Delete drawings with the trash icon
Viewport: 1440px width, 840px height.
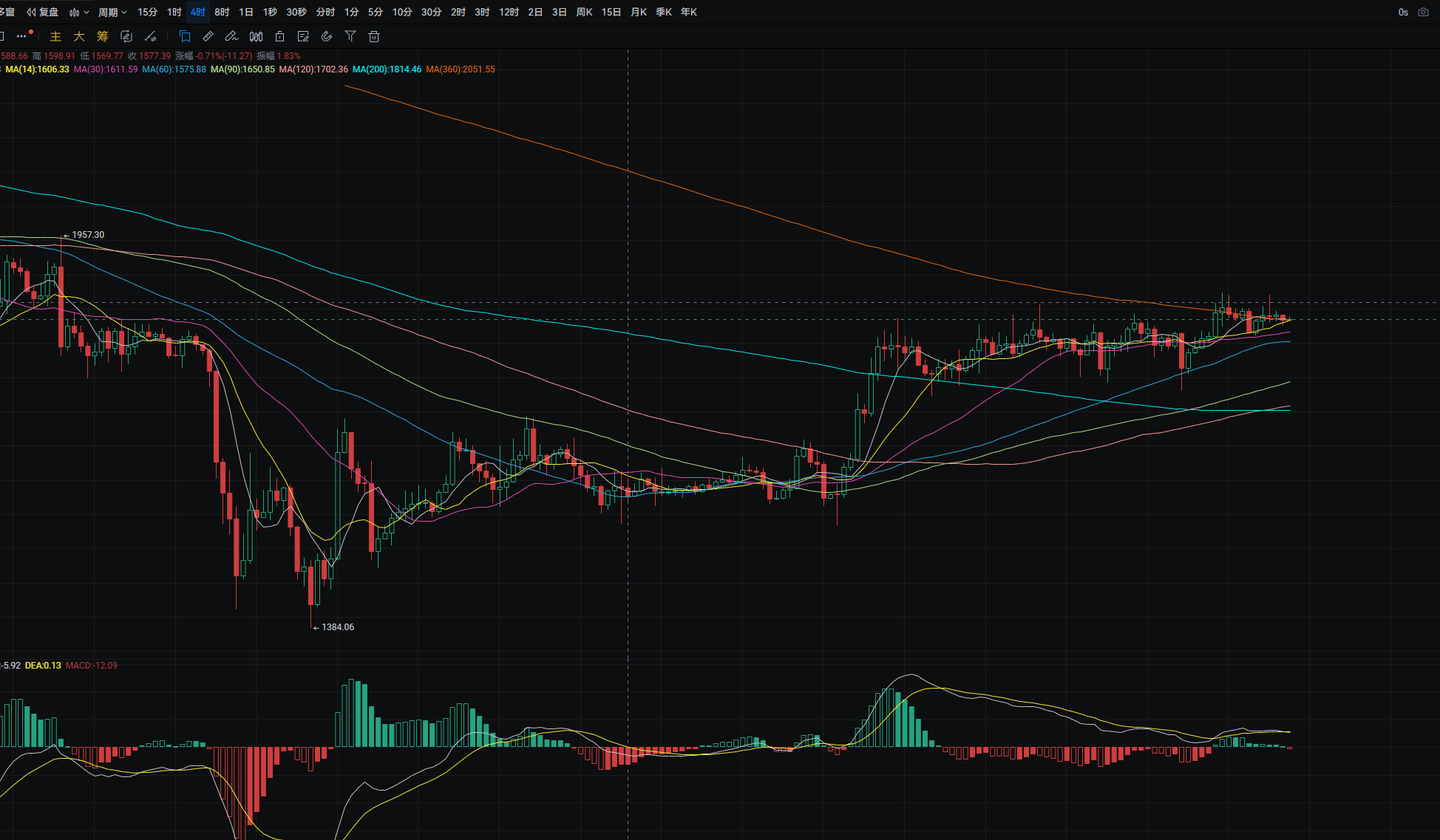pyautogui.click(x=374, y=36)
